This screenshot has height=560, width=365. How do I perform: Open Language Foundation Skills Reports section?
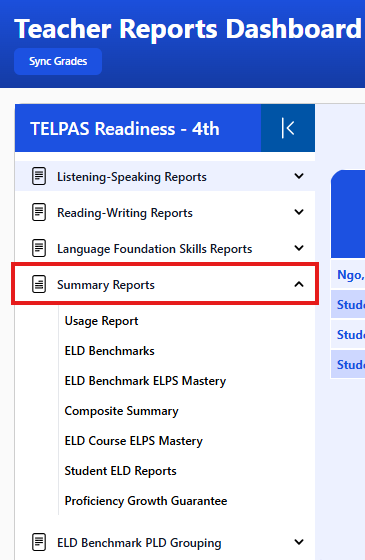(165, 248)
